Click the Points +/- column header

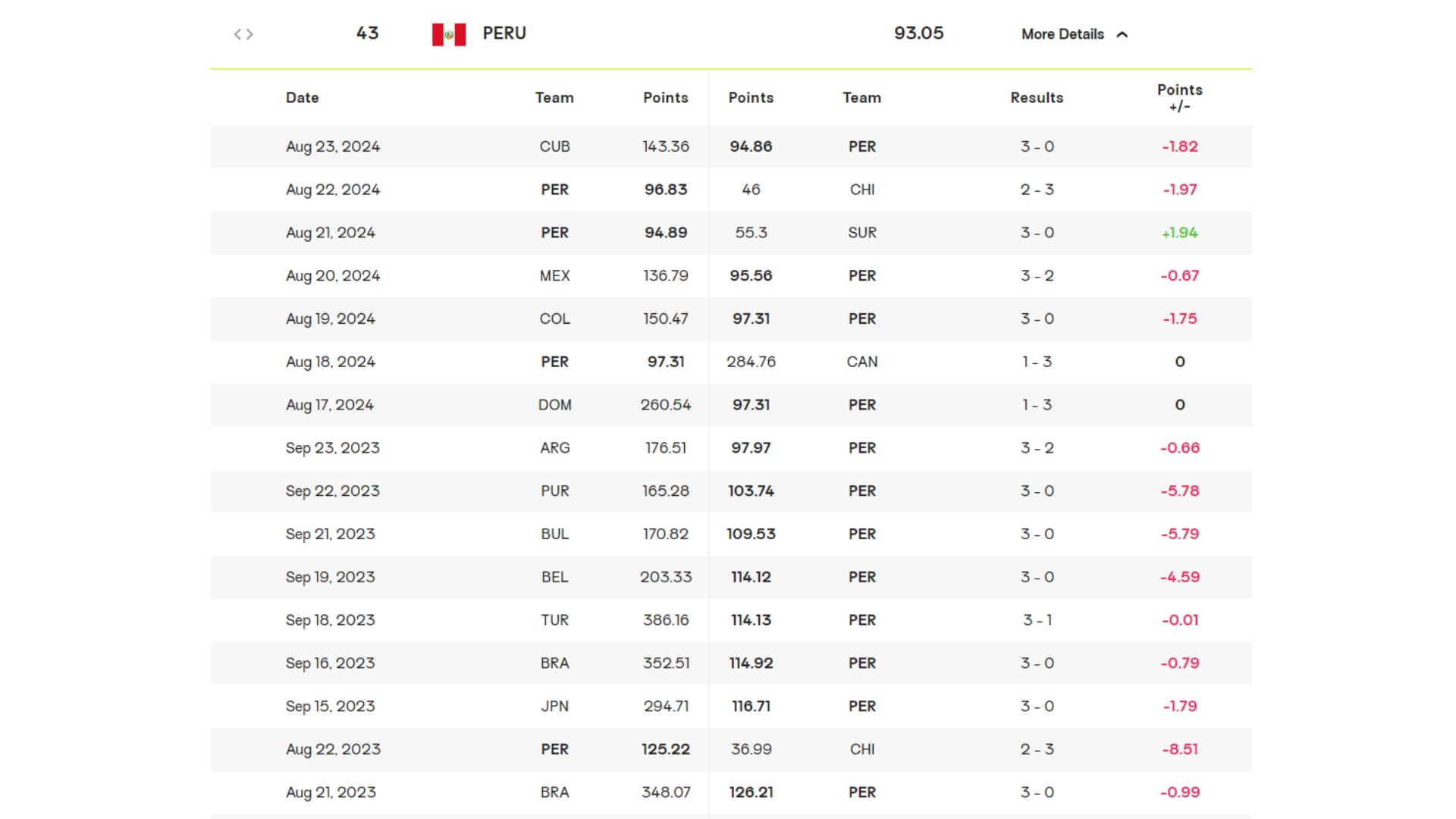click(x=1179, y=98)
